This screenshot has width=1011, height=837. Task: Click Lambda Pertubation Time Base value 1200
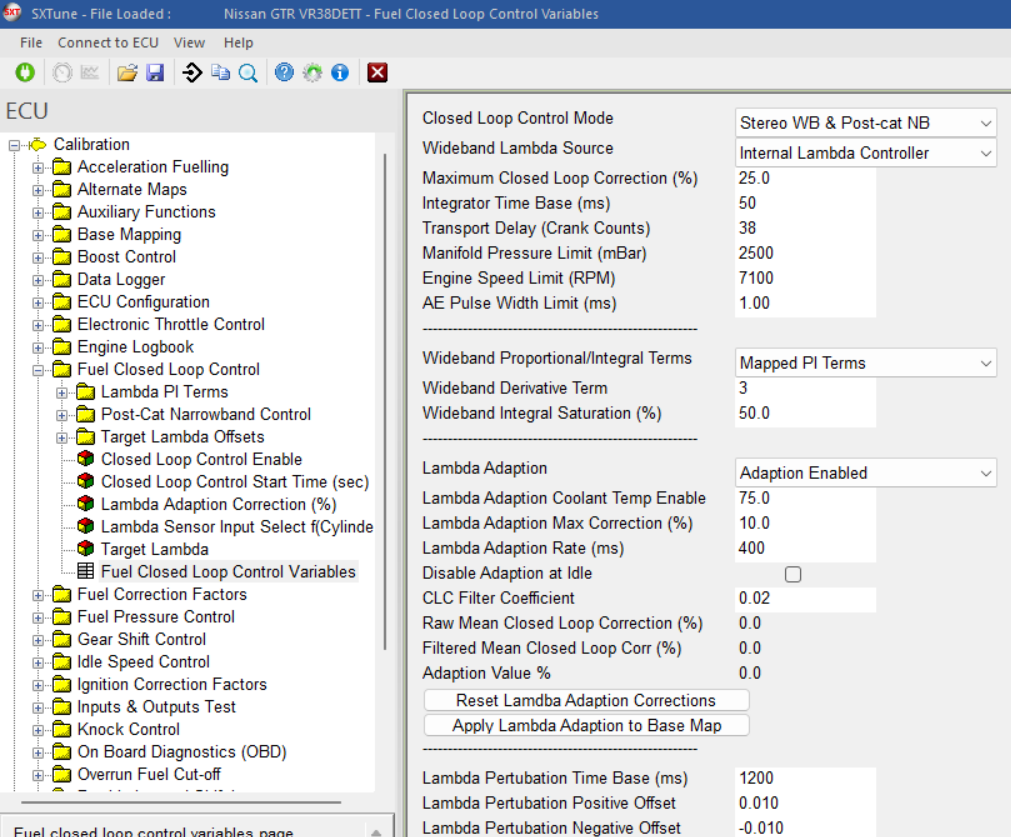805,778
